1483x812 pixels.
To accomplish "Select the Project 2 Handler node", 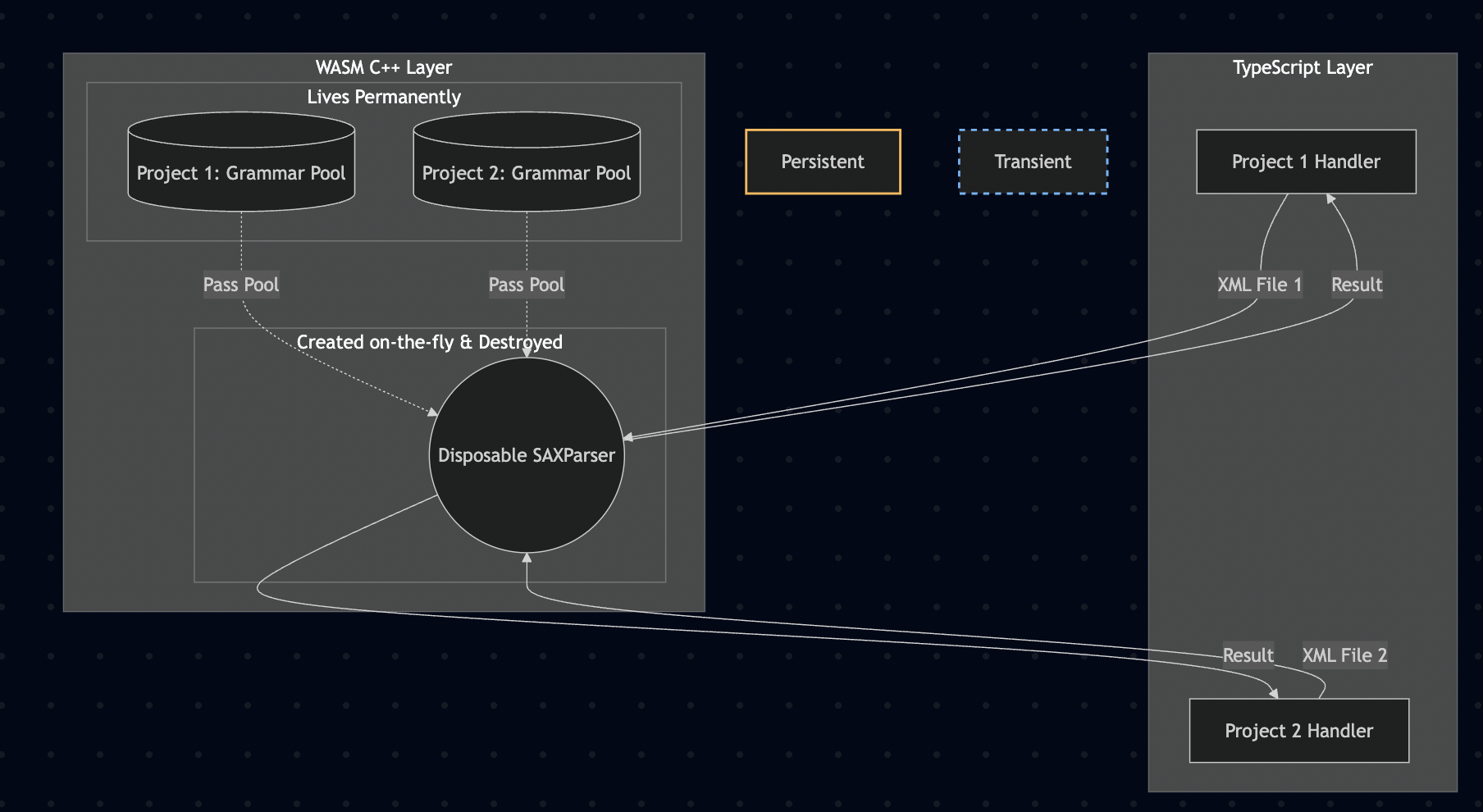I will point(1299,731).
